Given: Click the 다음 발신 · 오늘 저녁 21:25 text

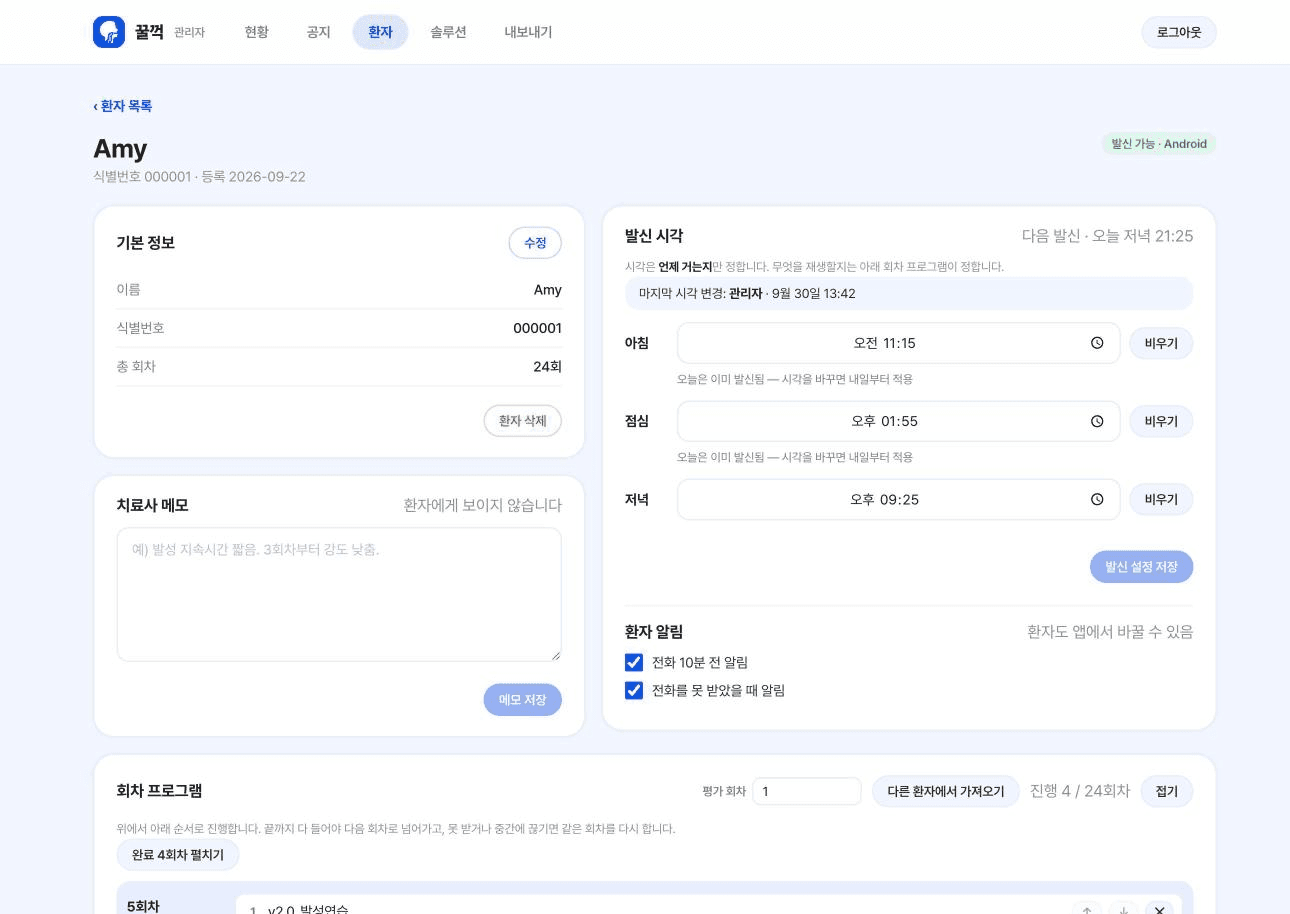Looking at the screenshot, I should pos(1107,236).
